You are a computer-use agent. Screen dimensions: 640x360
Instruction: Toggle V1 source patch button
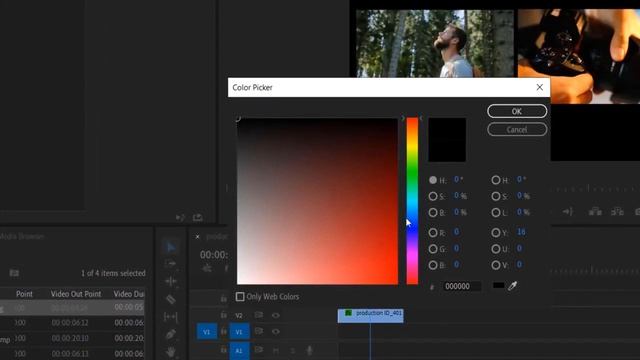(207, 332)
